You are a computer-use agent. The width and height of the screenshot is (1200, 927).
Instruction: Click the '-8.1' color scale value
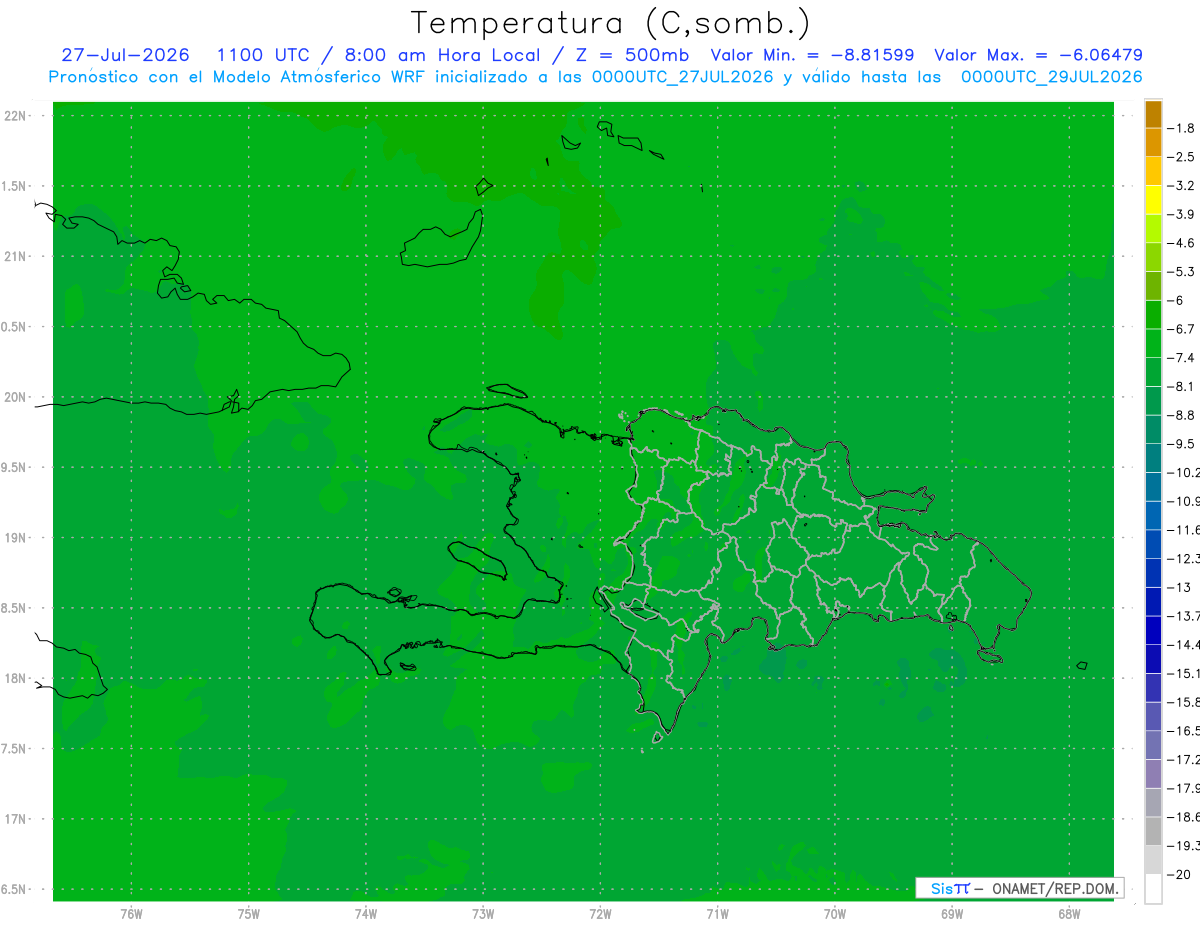(1181, 387)
